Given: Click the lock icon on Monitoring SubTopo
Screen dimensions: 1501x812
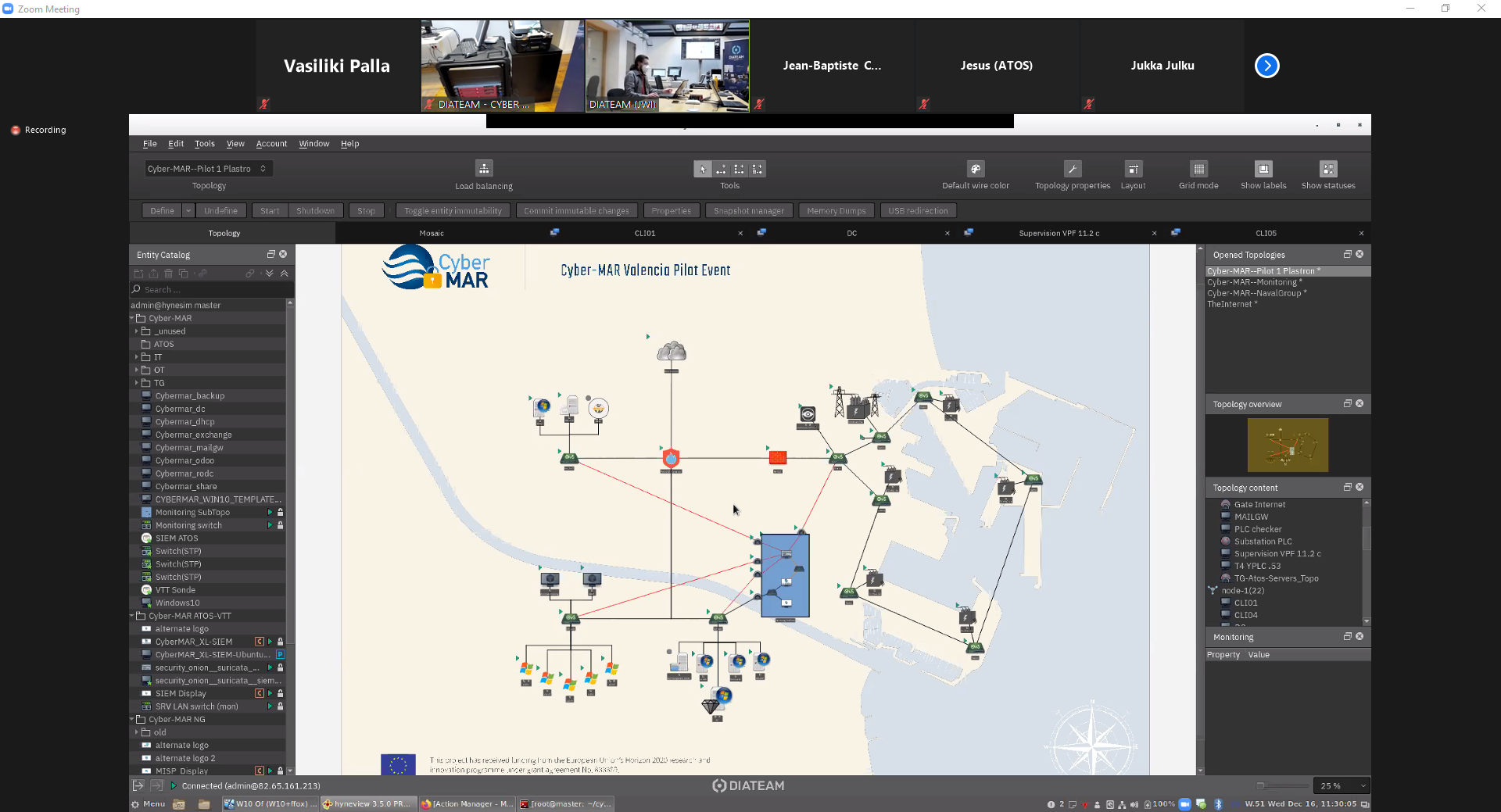Looking at the screenshot, I should (x=280, y=513).
